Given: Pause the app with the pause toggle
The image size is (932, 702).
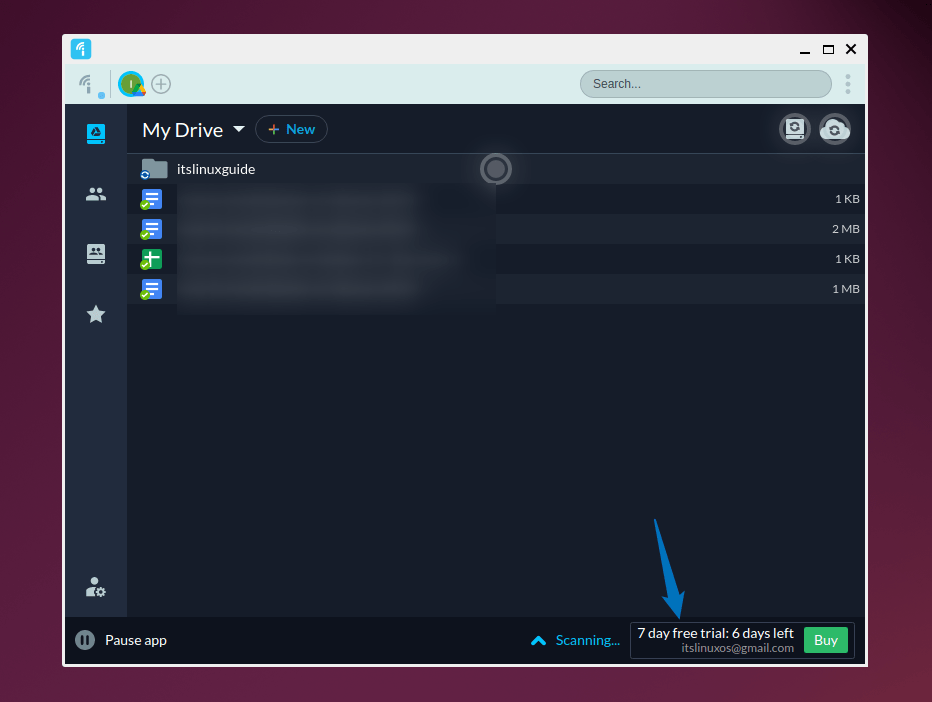Looking at the screenshot, I should tap(85, 640).
